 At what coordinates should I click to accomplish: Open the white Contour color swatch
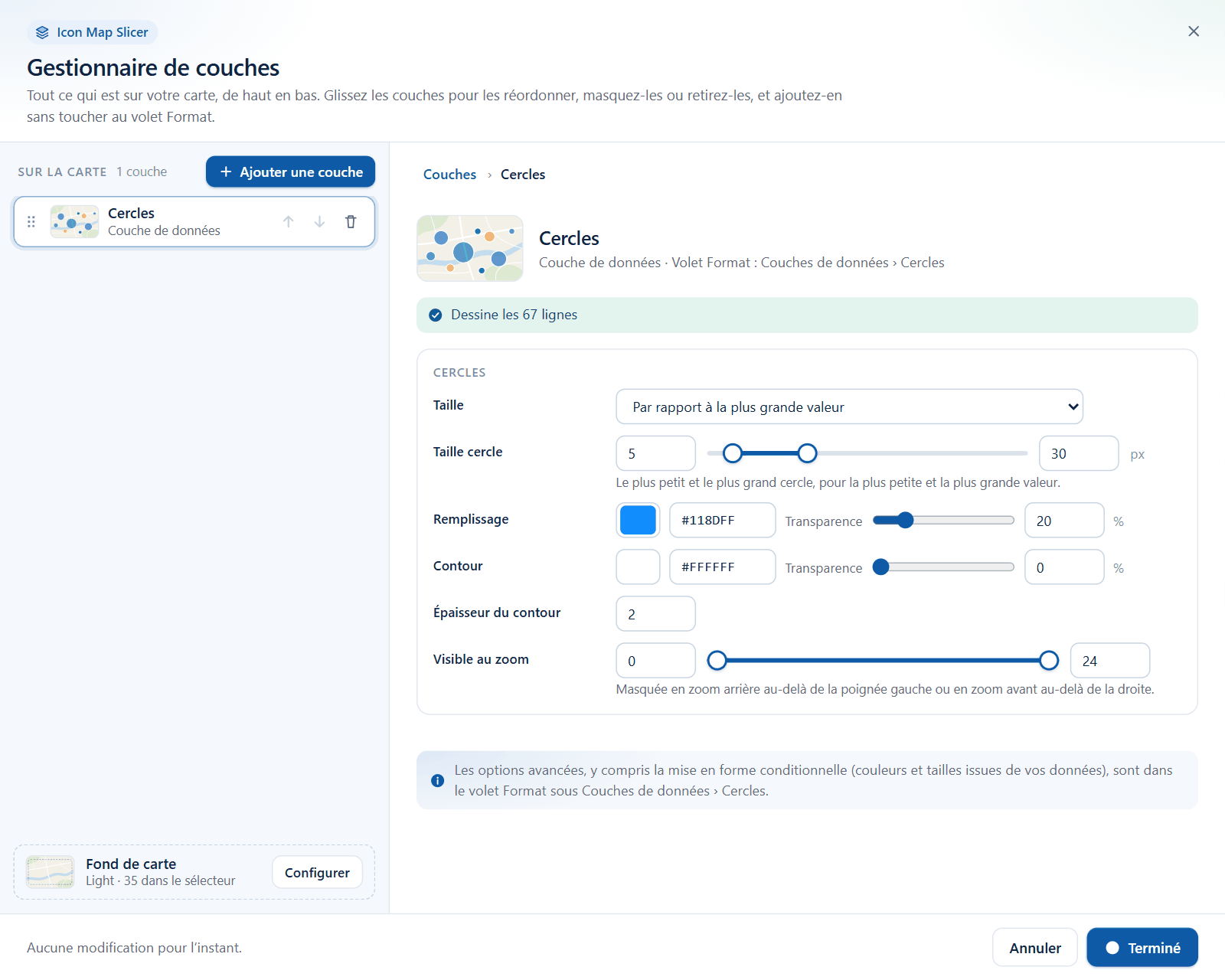coord(638,567)
